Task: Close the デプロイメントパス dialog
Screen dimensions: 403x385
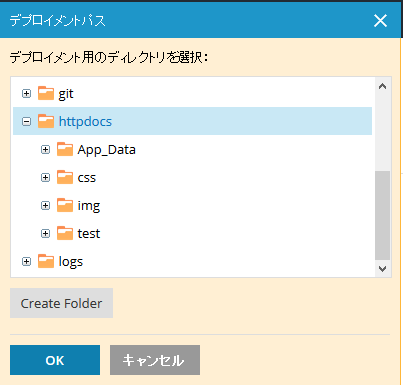Action: coord(380,21)
